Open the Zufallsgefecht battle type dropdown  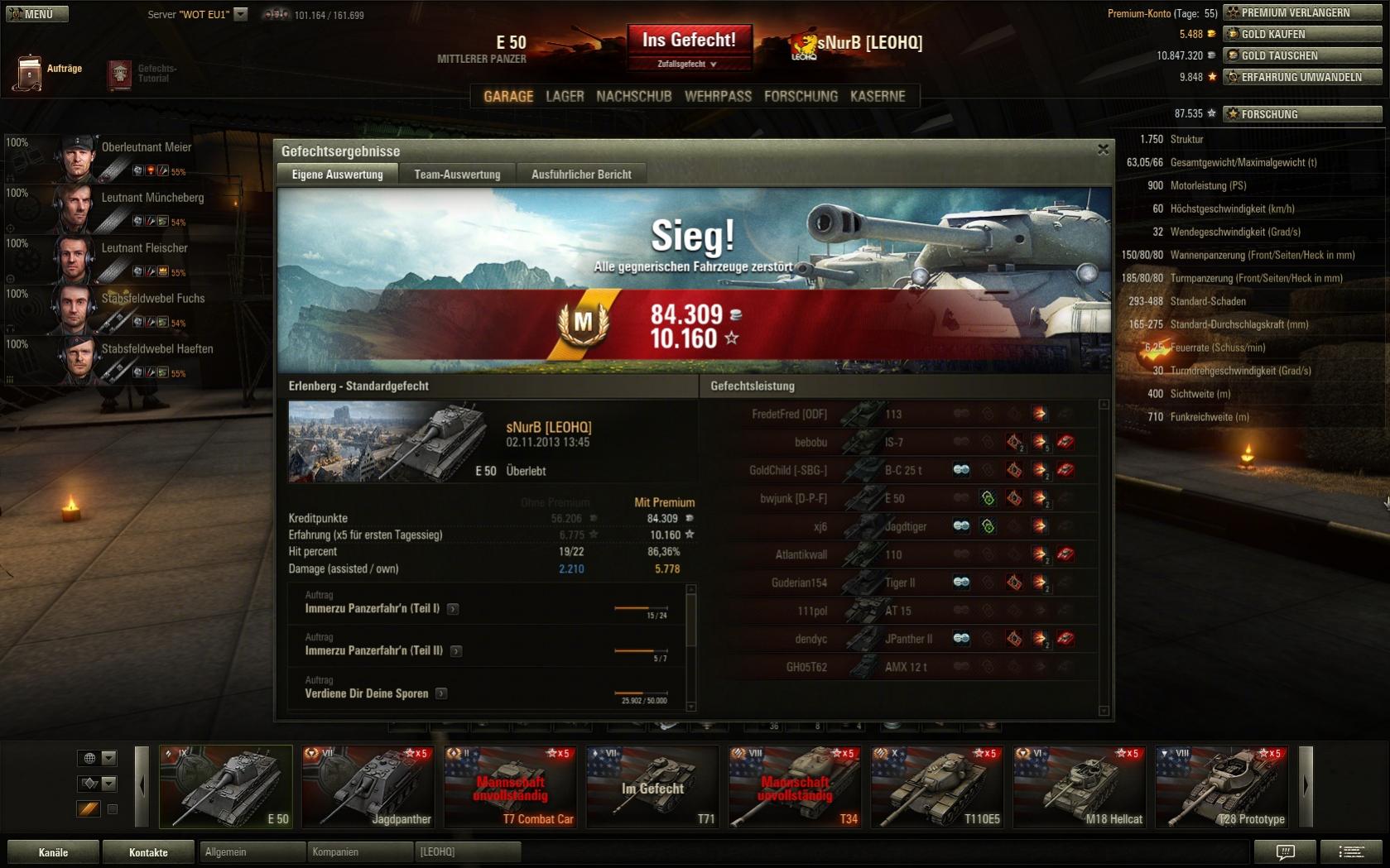pyautogui.click(x=689, y=64)
